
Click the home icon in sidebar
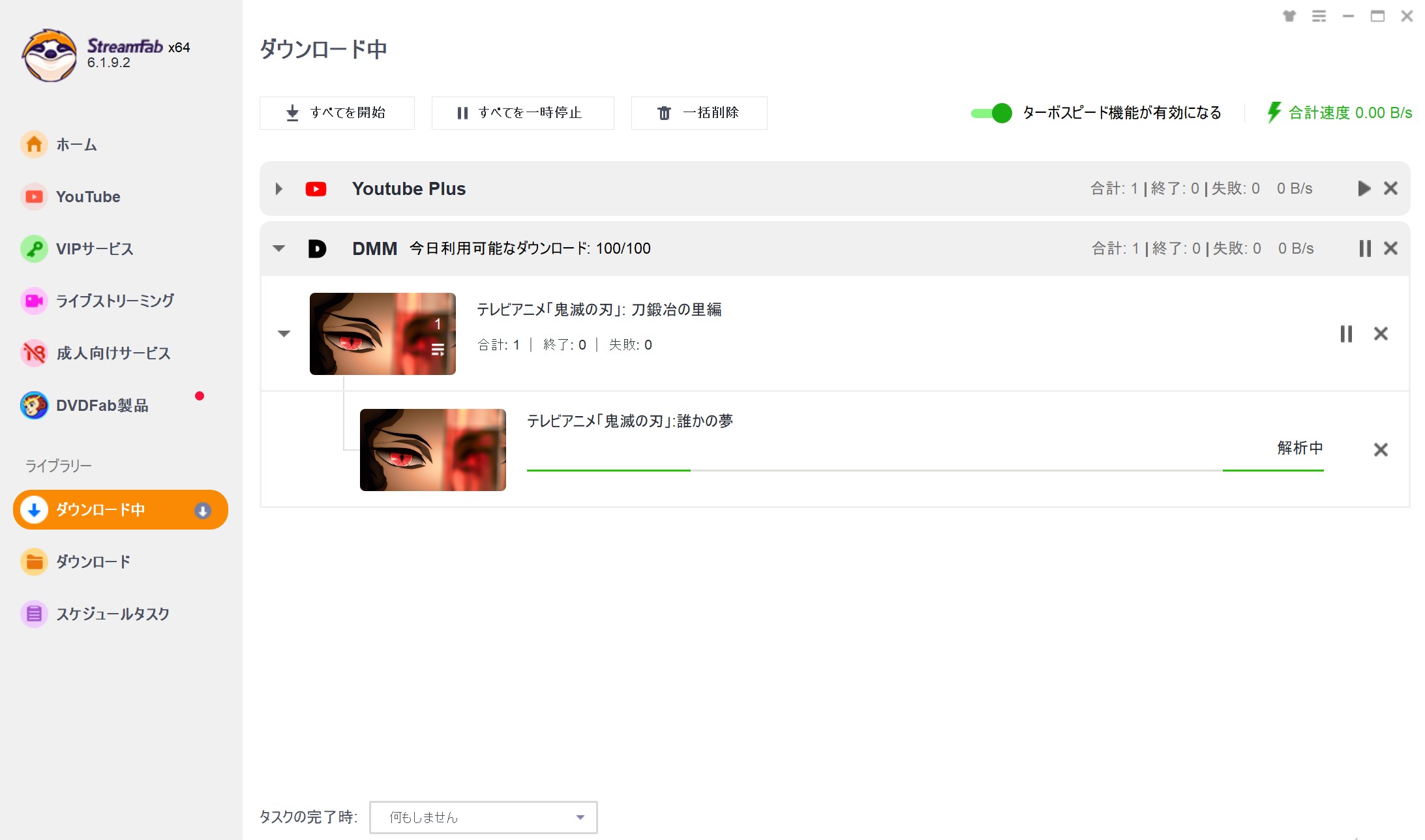tap(34, 144)
